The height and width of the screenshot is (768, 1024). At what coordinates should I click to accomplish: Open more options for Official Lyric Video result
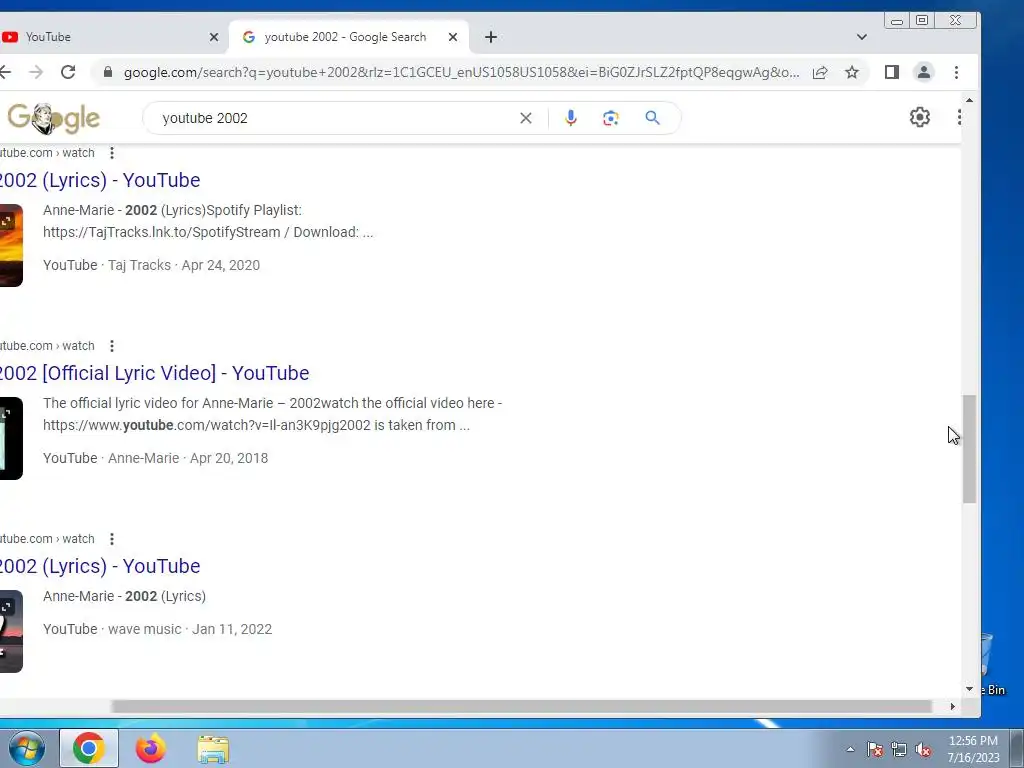click(112, 345)
